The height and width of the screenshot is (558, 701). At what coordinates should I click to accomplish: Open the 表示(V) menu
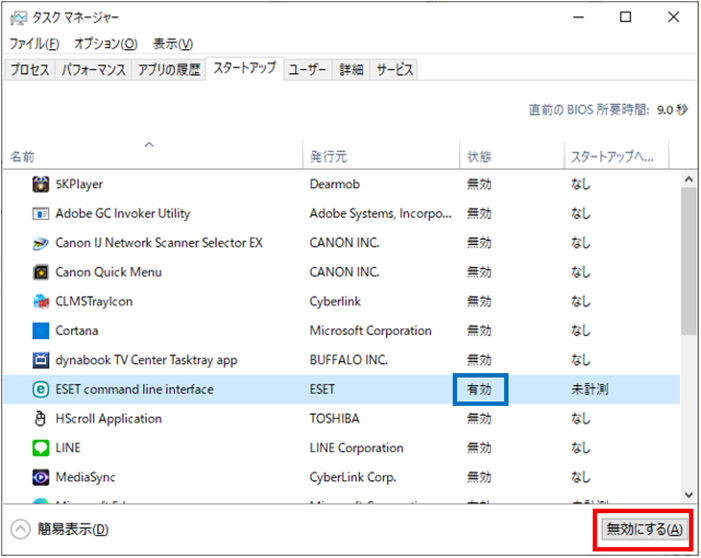click(x=173, y=44)
